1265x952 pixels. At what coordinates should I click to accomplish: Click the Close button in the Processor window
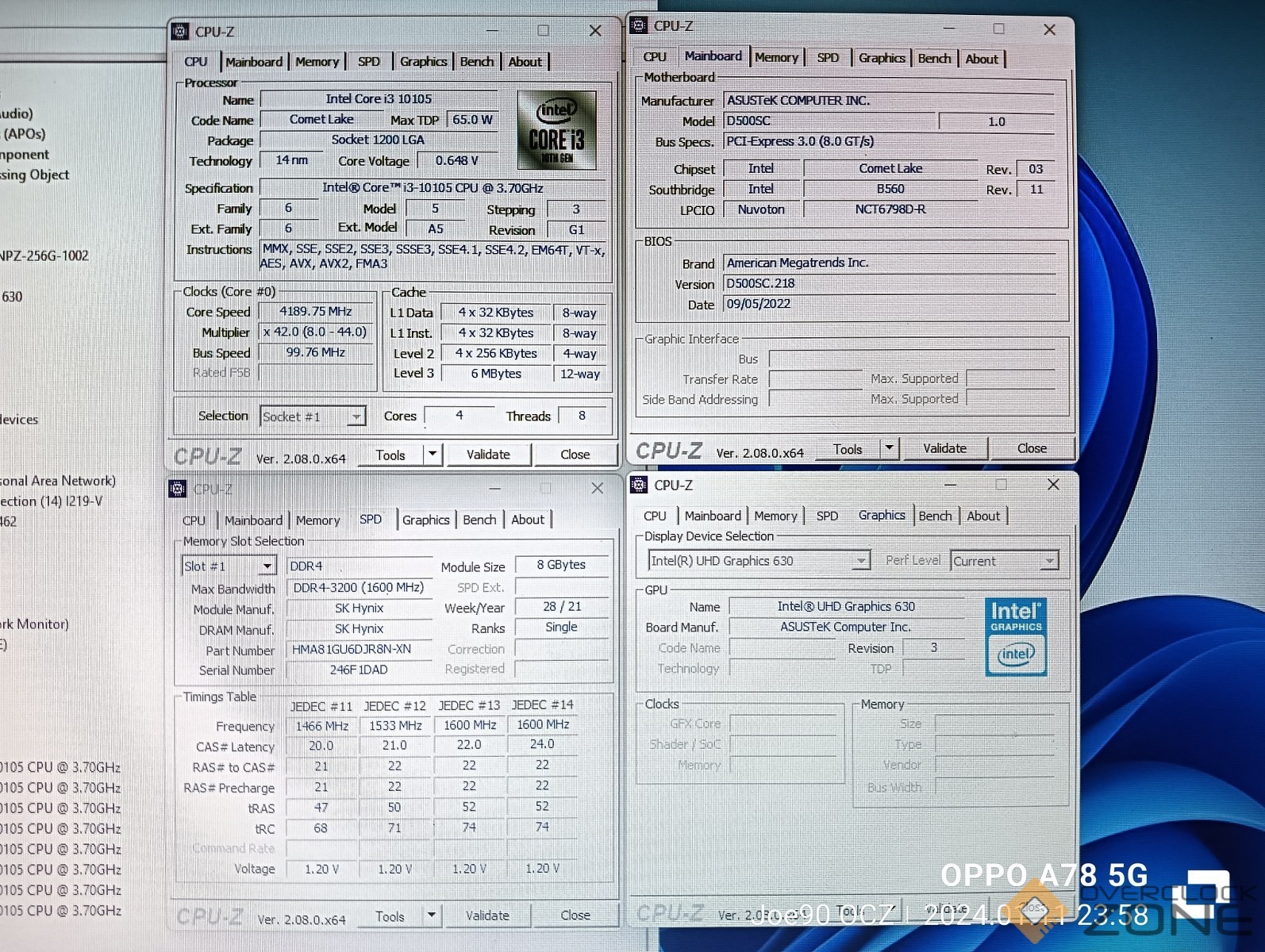click(575, 455)
